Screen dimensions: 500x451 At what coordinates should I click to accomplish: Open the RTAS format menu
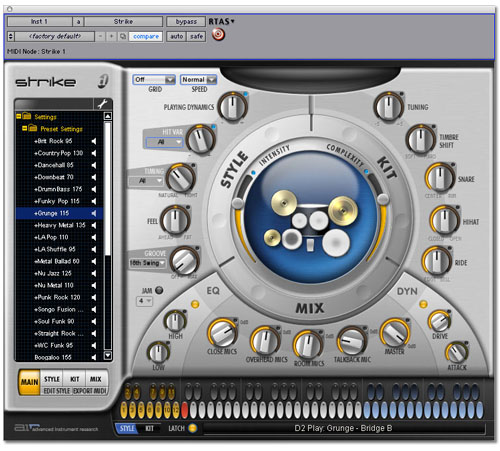click(x=221, y=22)
